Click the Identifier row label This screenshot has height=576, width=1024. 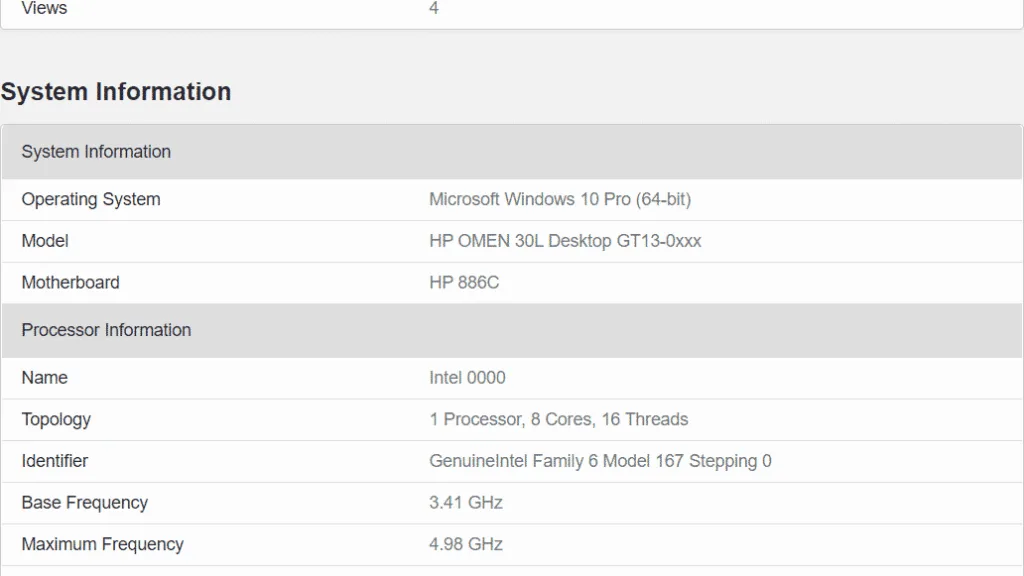point(55,461)
